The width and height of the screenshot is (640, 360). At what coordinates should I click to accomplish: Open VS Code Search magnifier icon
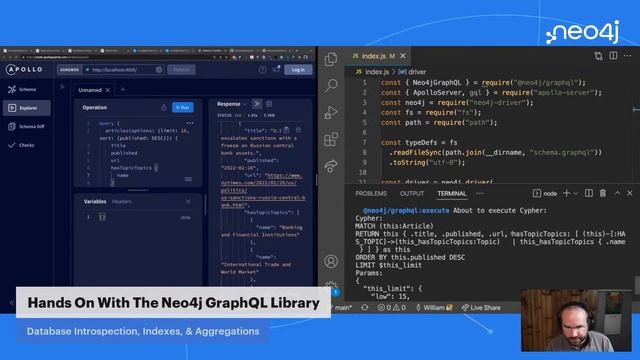tap(331, 85)
